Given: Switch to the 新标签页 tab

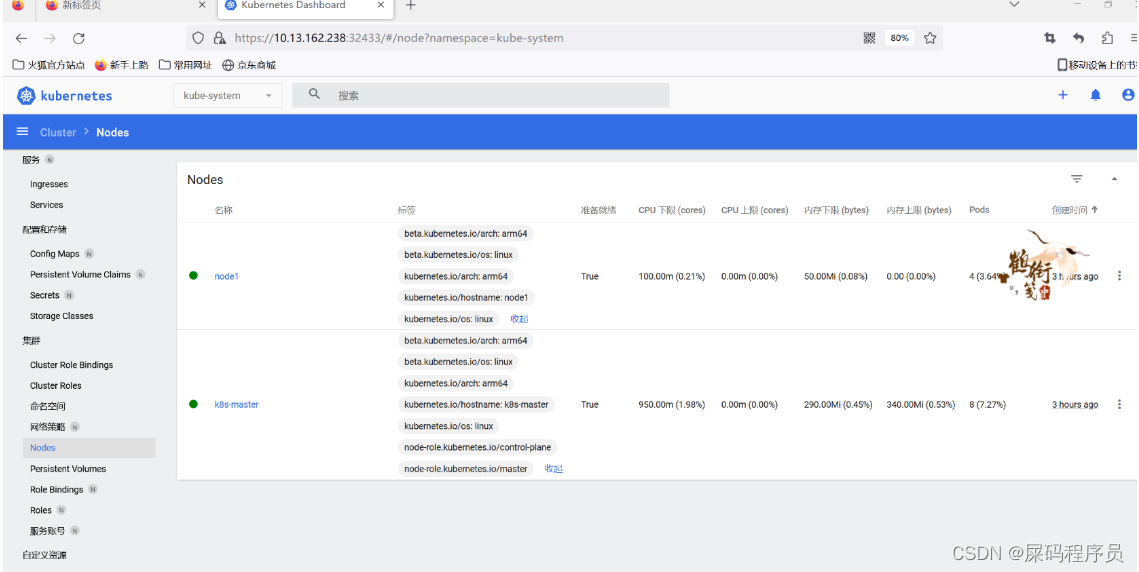Looking at the screenshot, I should pyautogui.click(x=125, y=6).
